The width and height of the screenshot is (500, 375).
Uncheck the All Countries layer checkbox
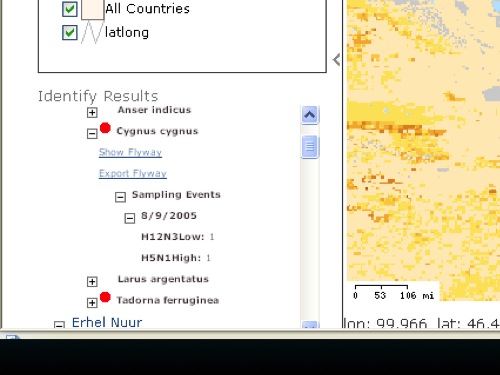(70, 9)
